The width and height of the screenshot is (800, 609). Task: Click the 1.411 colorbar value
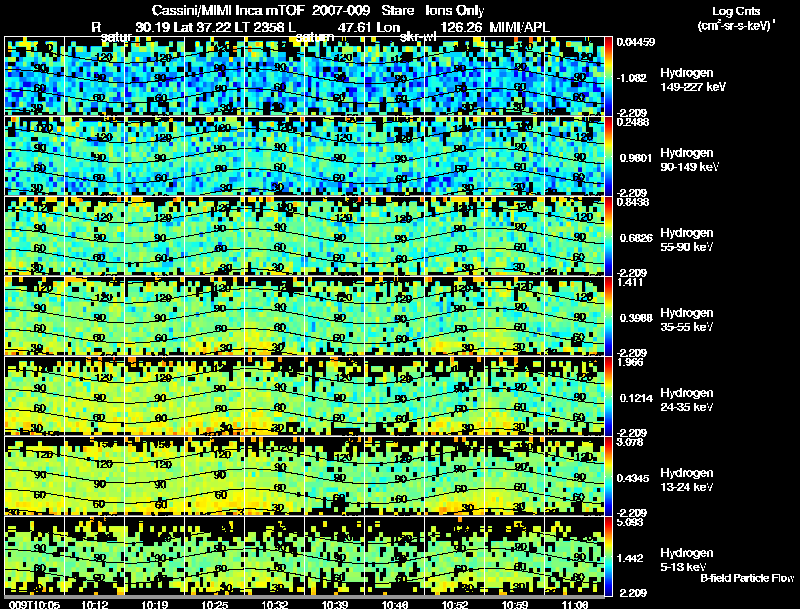pos(630,282)
